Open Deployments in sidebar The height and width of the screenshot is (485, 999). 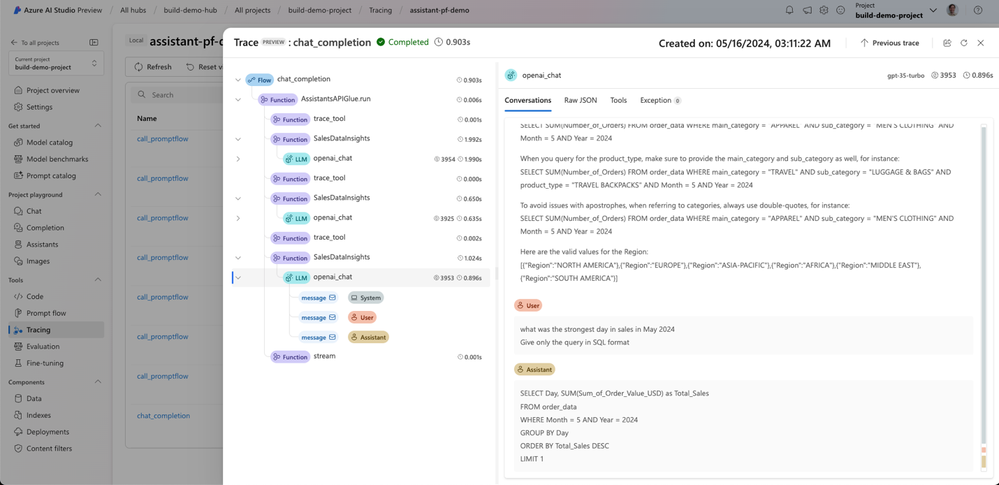point(48,432)
